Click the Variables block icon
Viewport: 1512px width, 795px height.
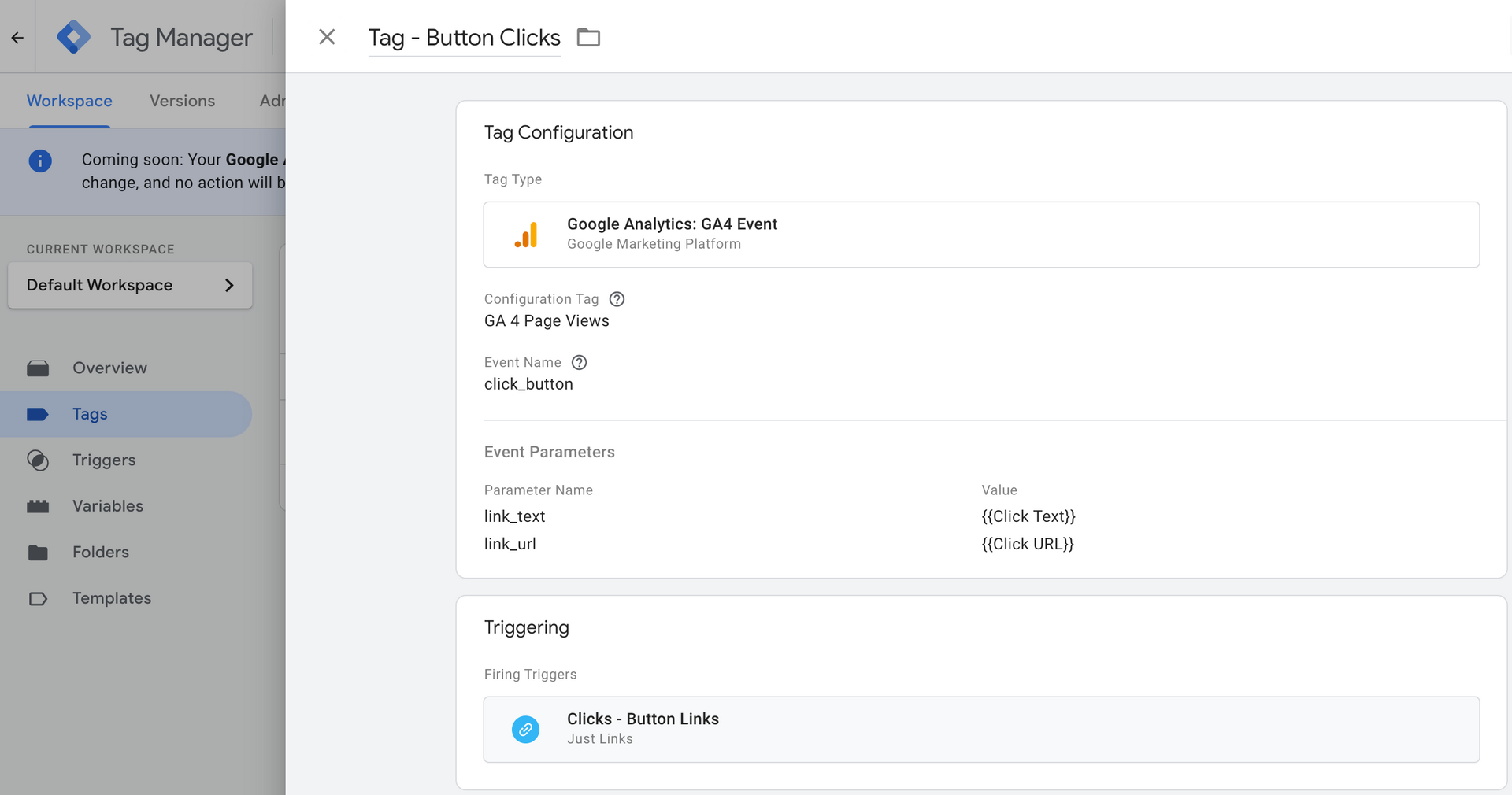click(38, 506)
